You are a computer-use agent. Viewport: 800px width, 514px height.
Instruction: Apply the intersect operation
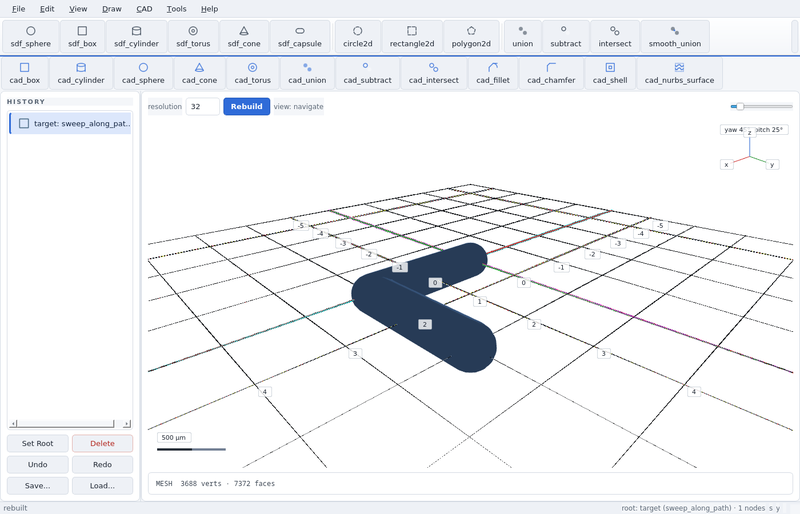click(615, 37)
